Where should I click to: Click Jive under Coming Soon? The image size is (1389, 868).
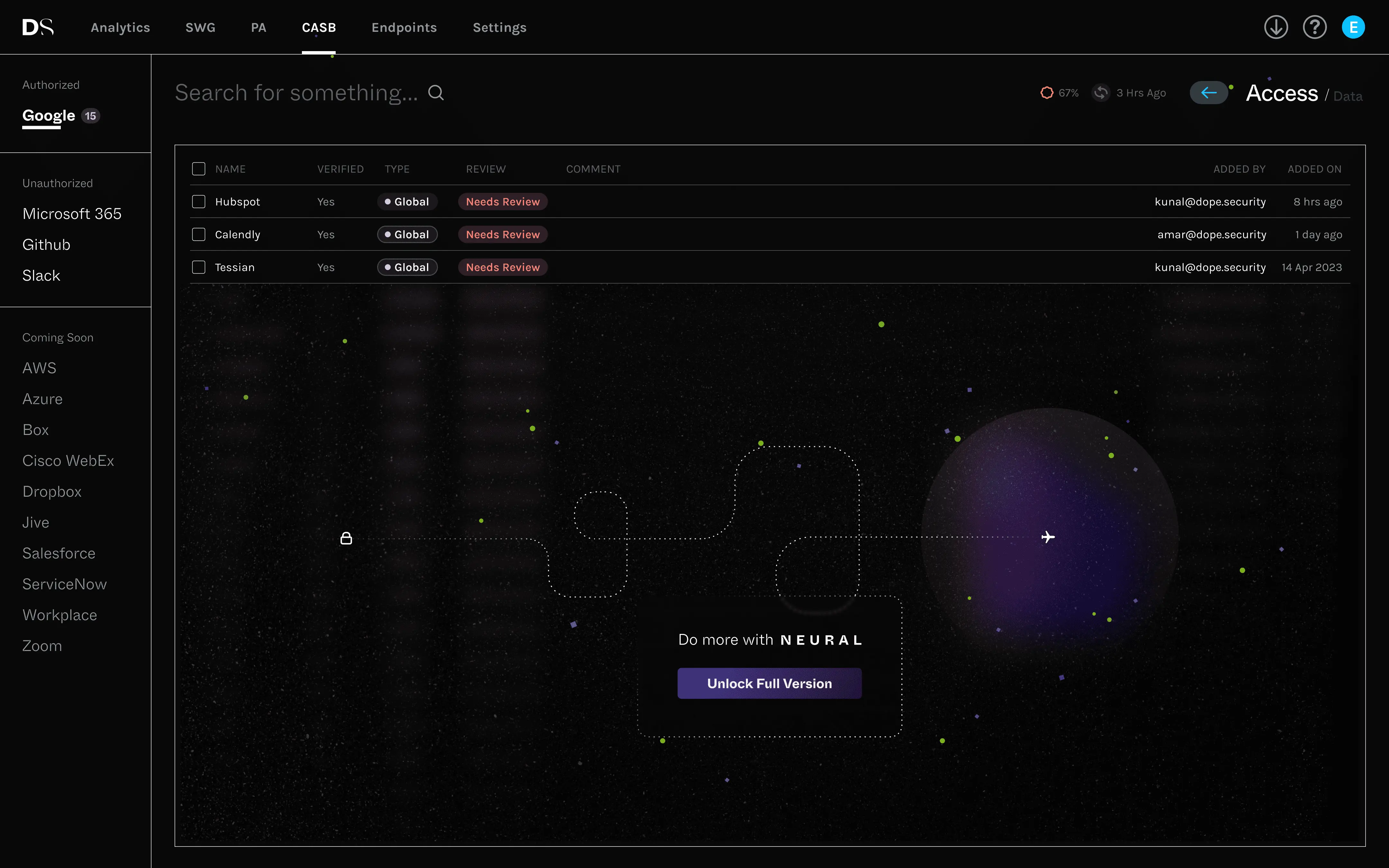tap(36, 522)
